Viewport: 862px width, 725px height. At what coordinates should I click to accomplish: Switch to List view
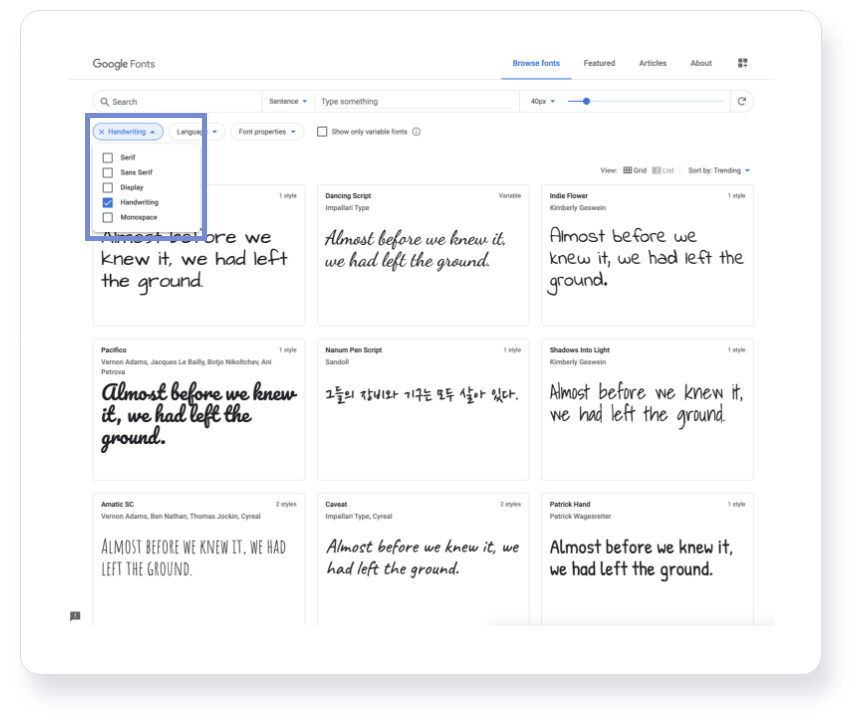click(x=663, y=170)
